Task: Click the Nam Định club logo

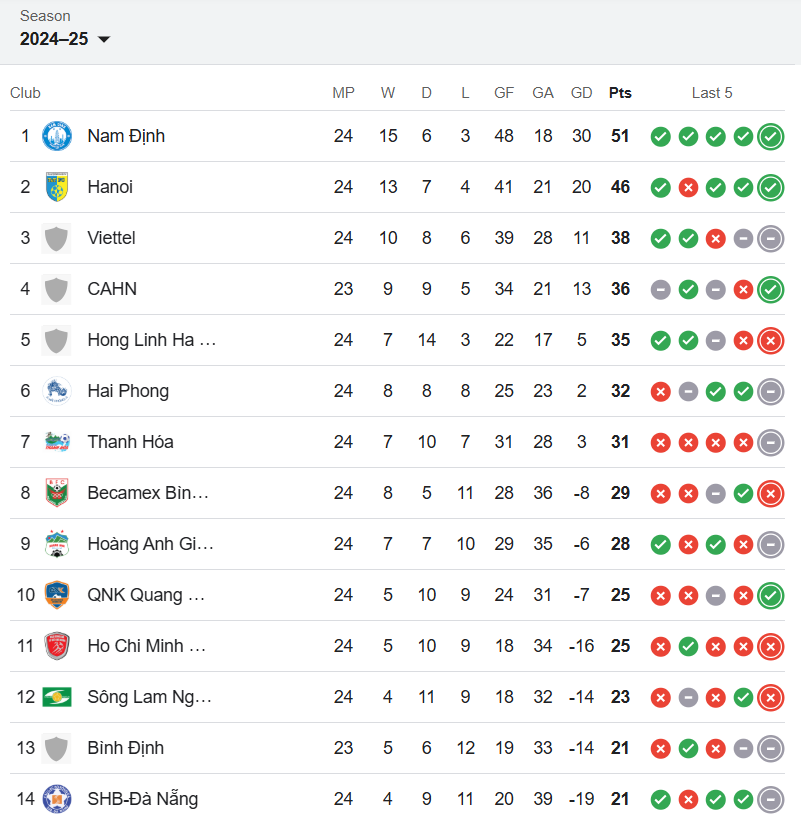Action: [57, 136]
